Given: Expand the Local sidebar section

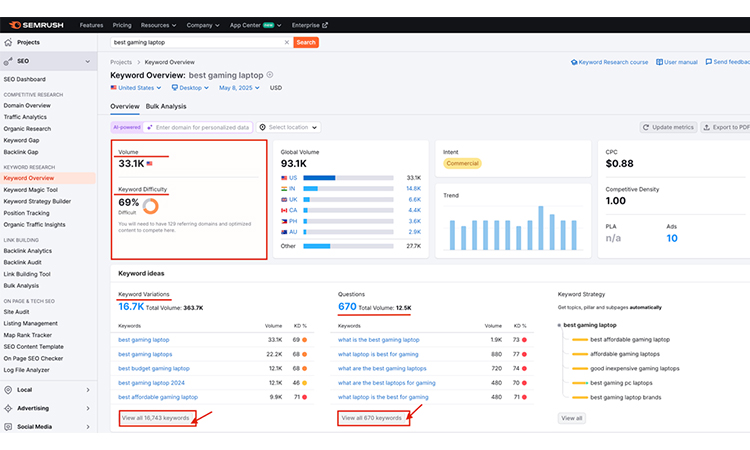Looking at the screenshot, I should (88, 390).
